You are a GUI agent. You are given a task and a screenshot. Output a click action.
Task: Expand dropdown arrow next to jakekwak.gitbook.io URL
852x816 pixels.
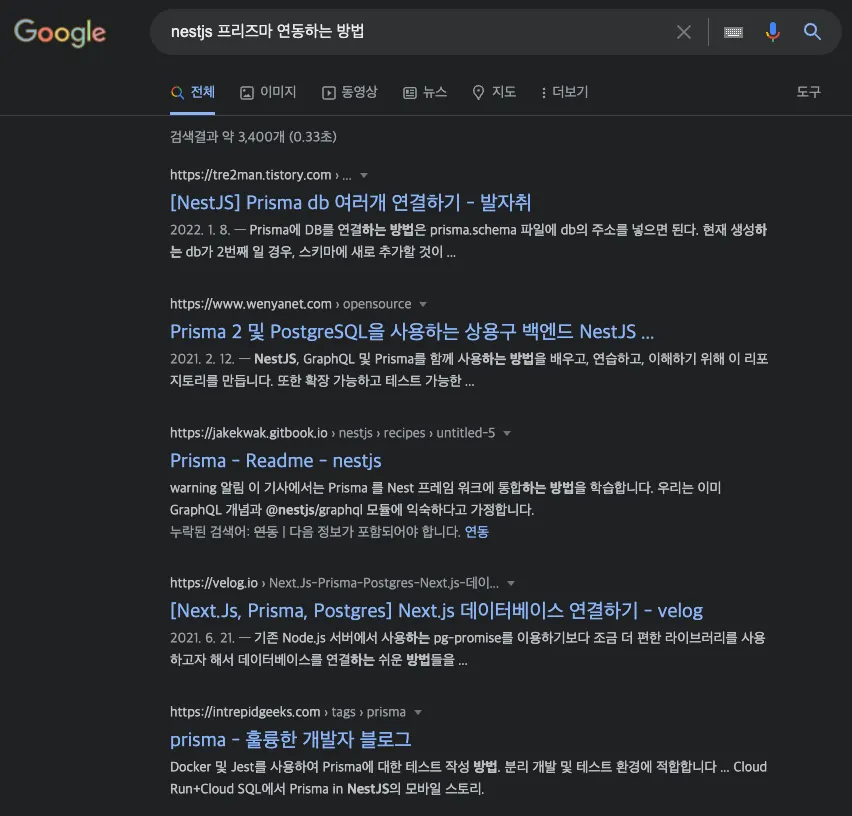point(507,433)
